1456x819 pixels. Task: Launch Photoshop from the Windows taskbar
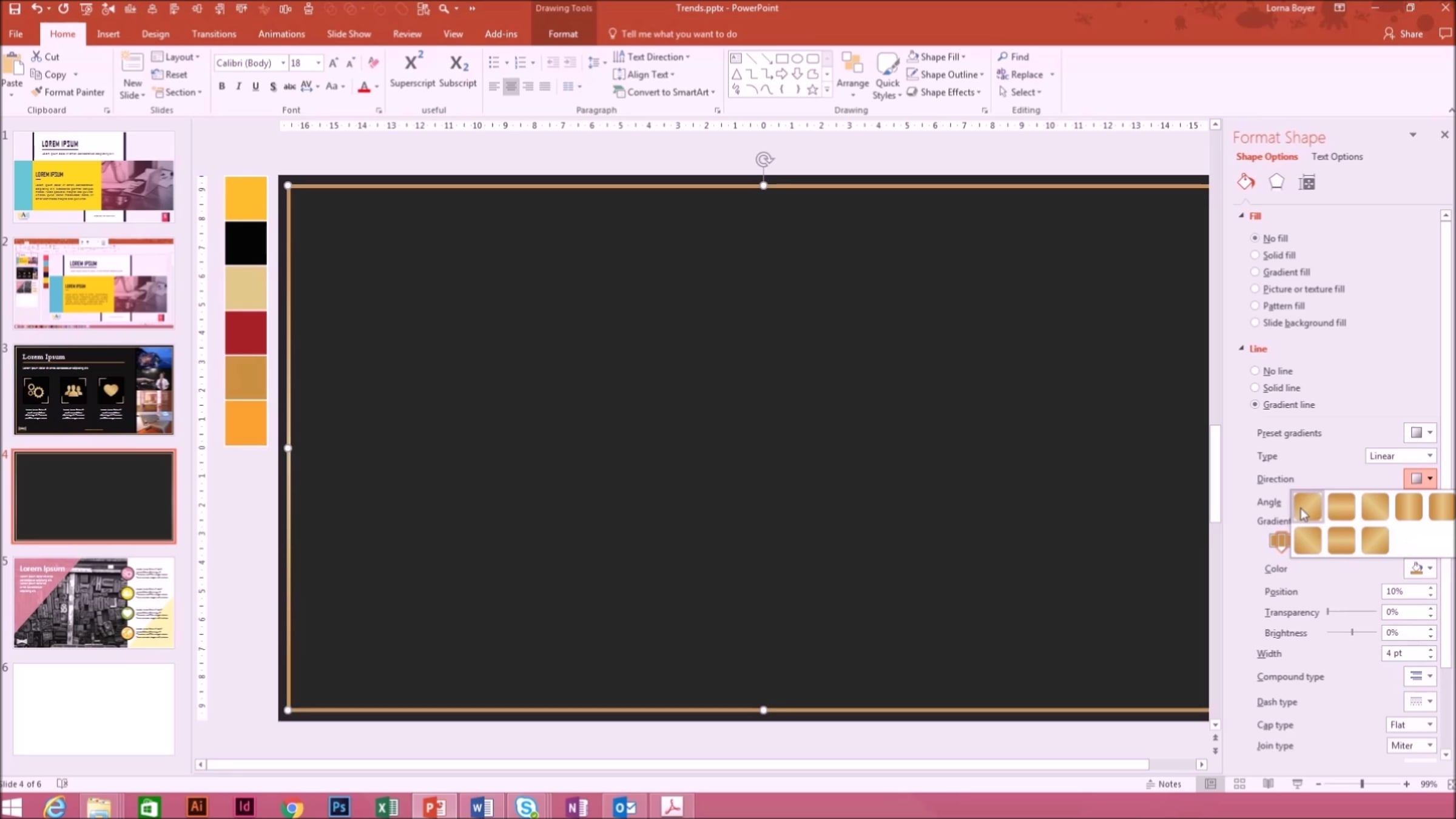pos(339,806)
